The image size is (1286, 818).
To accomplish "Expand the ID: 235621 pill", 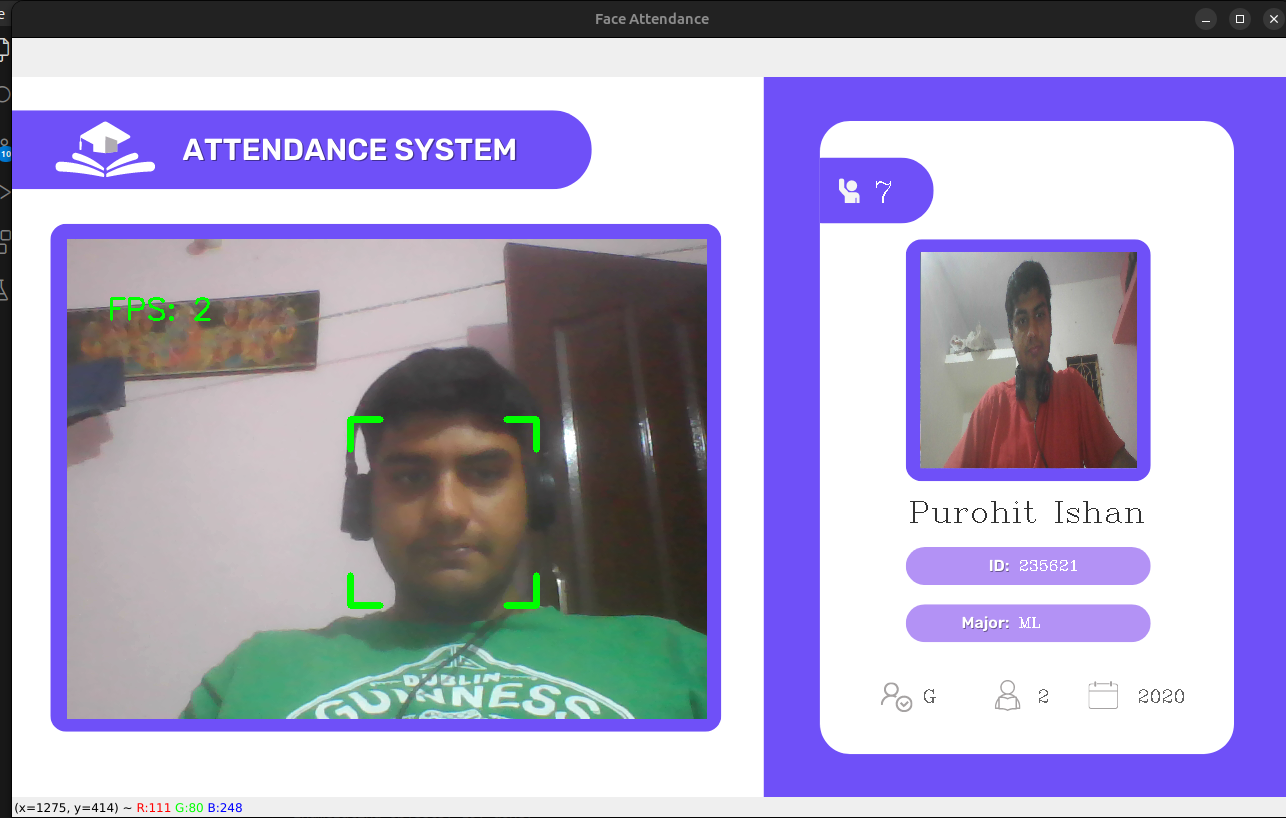I will [1027, 566].
